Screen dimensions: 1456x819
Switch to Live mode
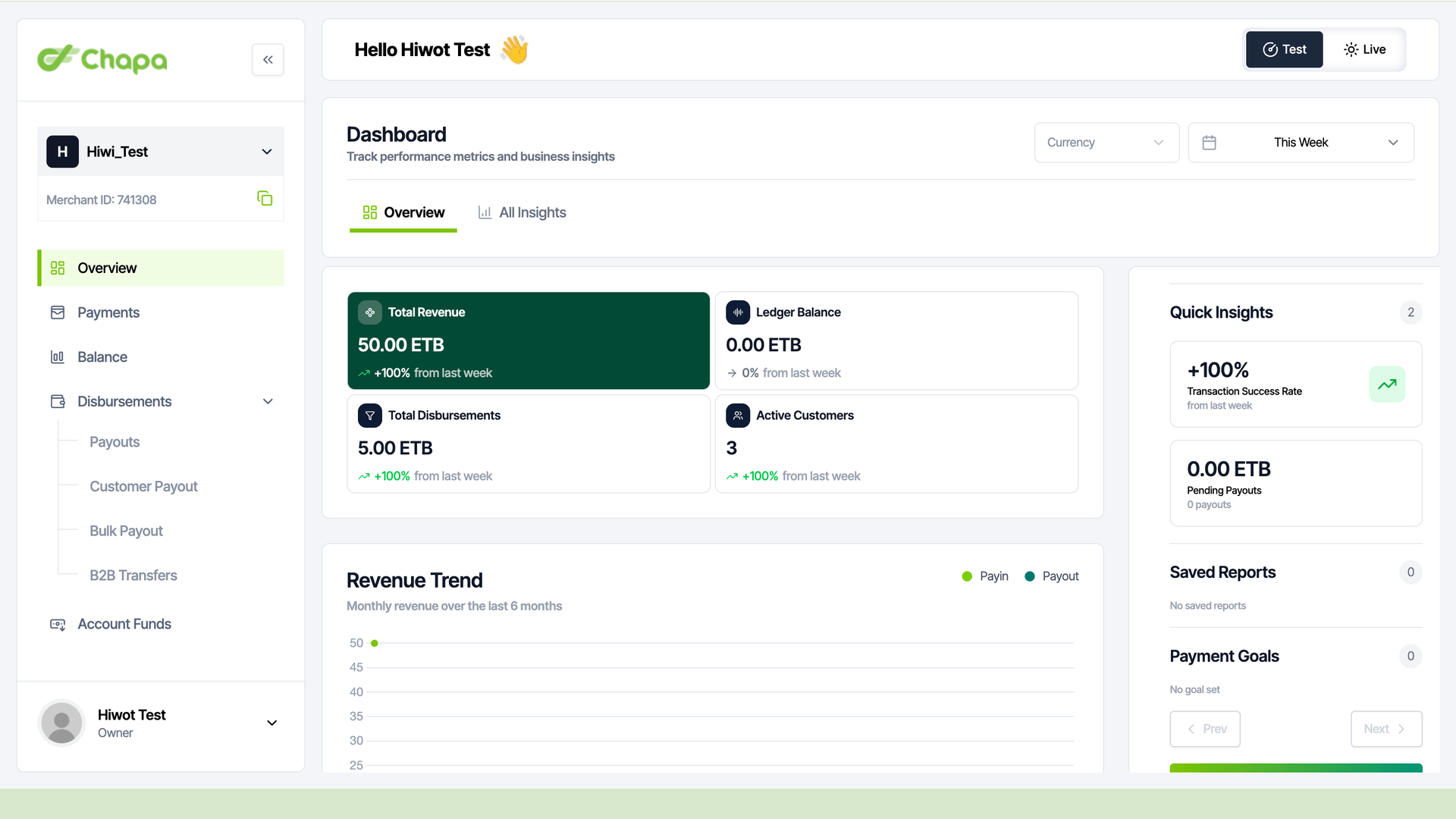tap(1364, 49)
